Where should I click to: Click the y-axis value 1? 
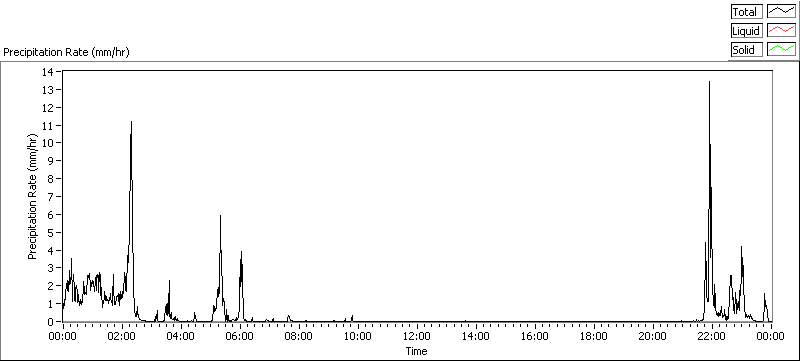coord(52,304)
